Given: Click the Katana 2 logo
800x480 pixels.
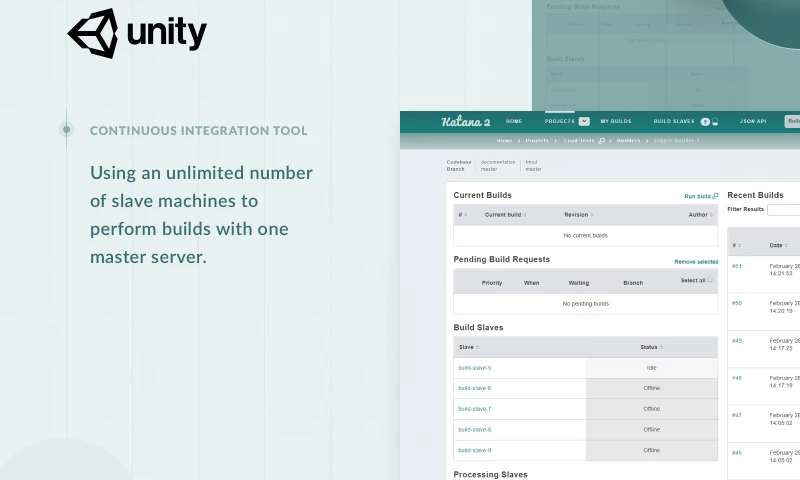Looking at the screenshot, I should point(465,121).
